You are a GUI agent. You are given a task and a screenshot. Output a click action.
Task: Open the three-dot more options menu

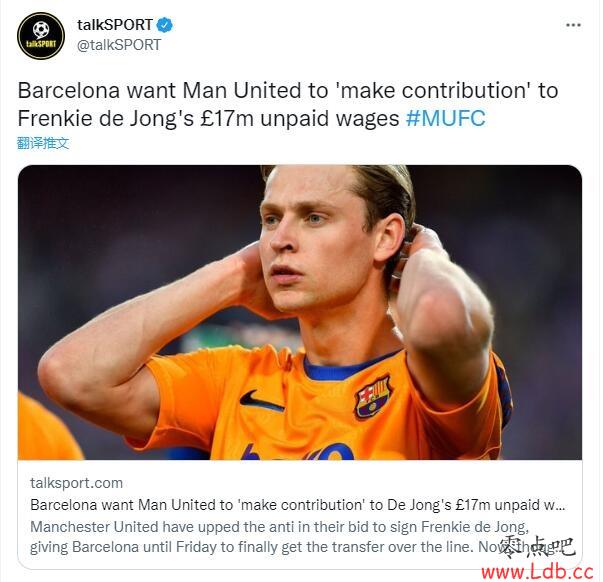coord(573,25)
